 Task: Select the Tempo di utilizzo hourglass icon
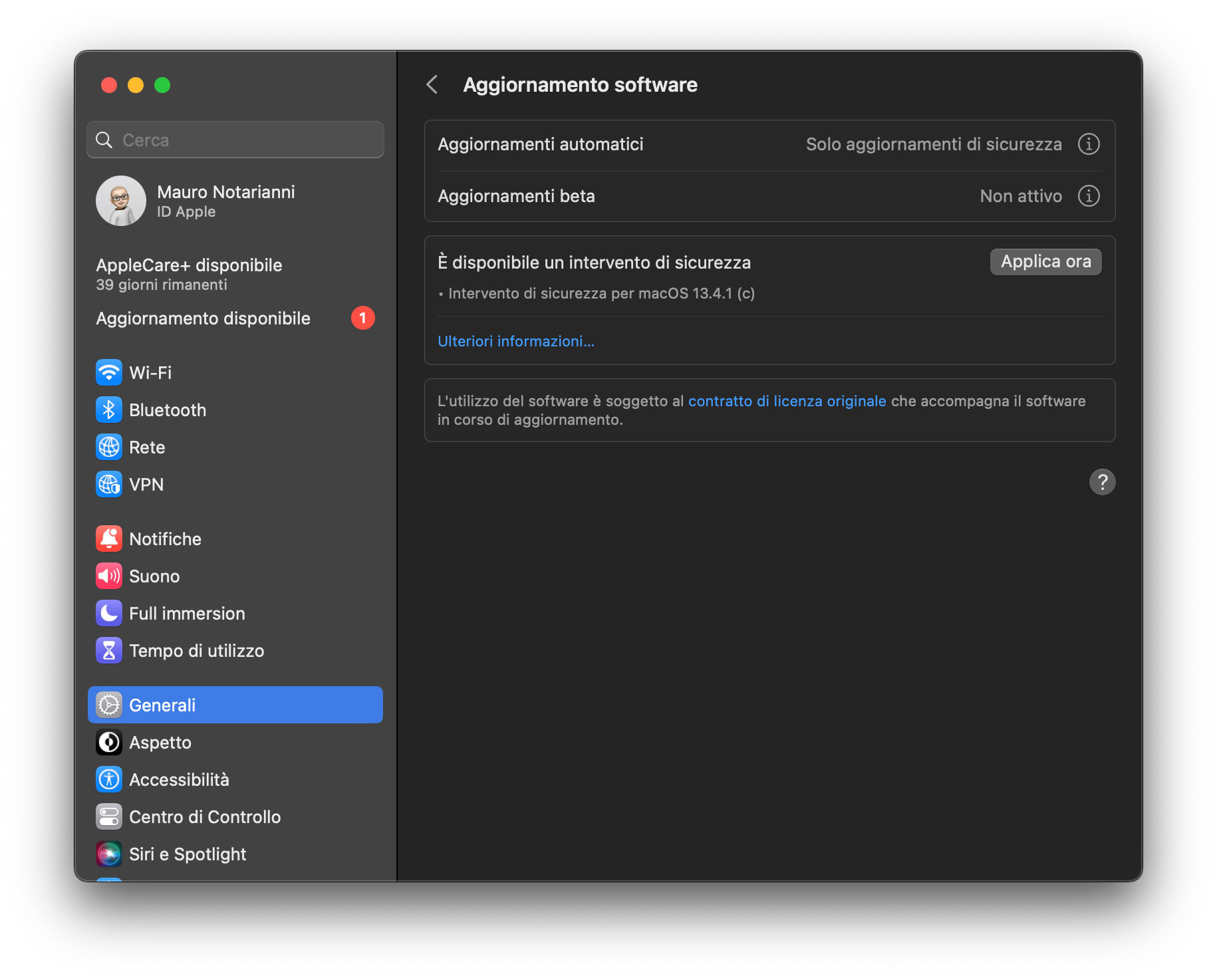pyautogui.click(x=109, y=650)
